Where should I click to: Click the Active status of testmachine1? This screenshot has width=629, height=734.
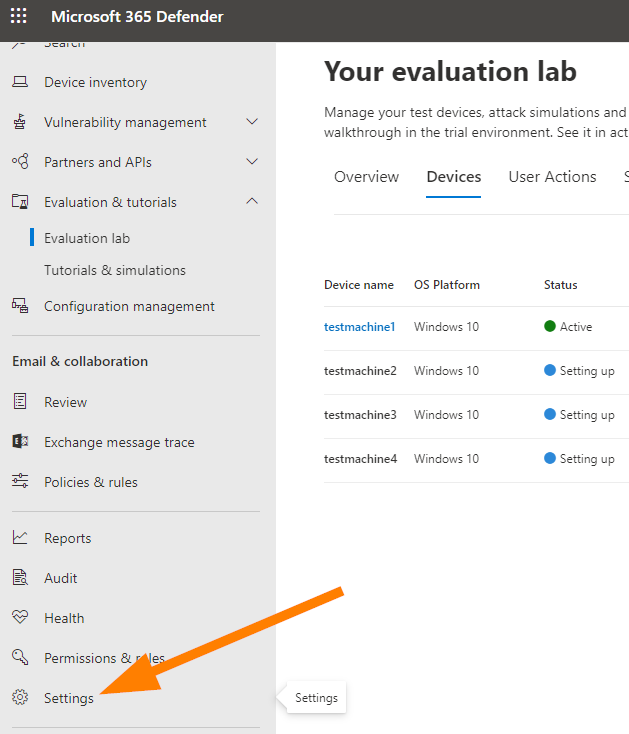568,326
